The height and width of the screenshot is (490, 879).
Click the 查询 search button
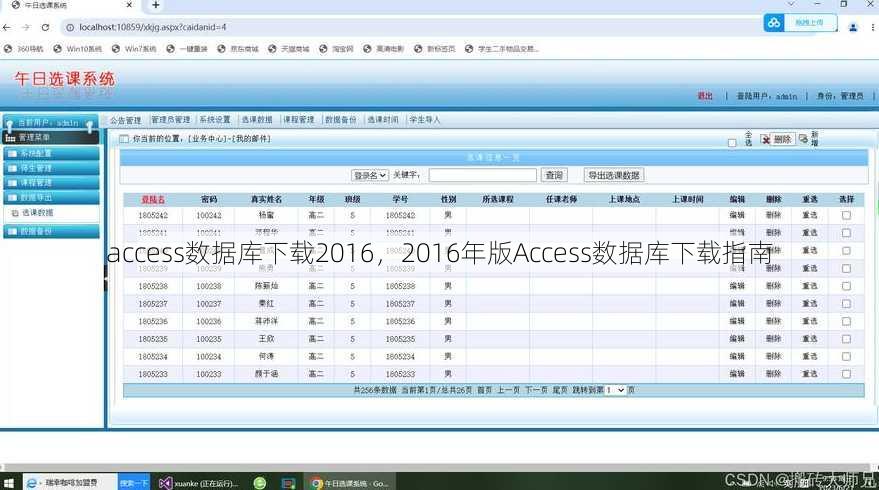554,175
